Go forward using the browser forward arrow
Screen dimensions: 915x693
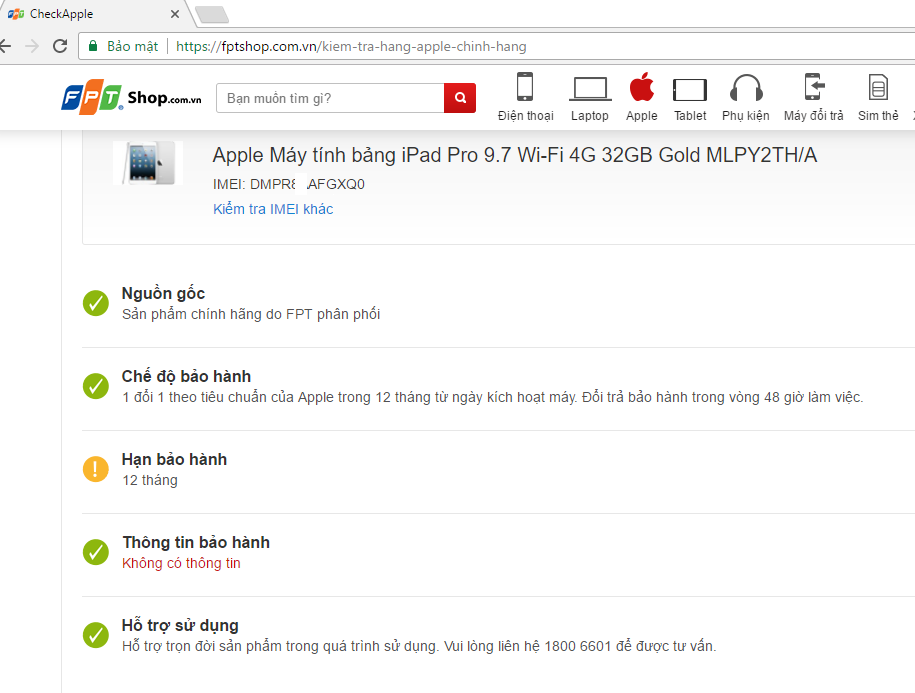click(32, 46)
